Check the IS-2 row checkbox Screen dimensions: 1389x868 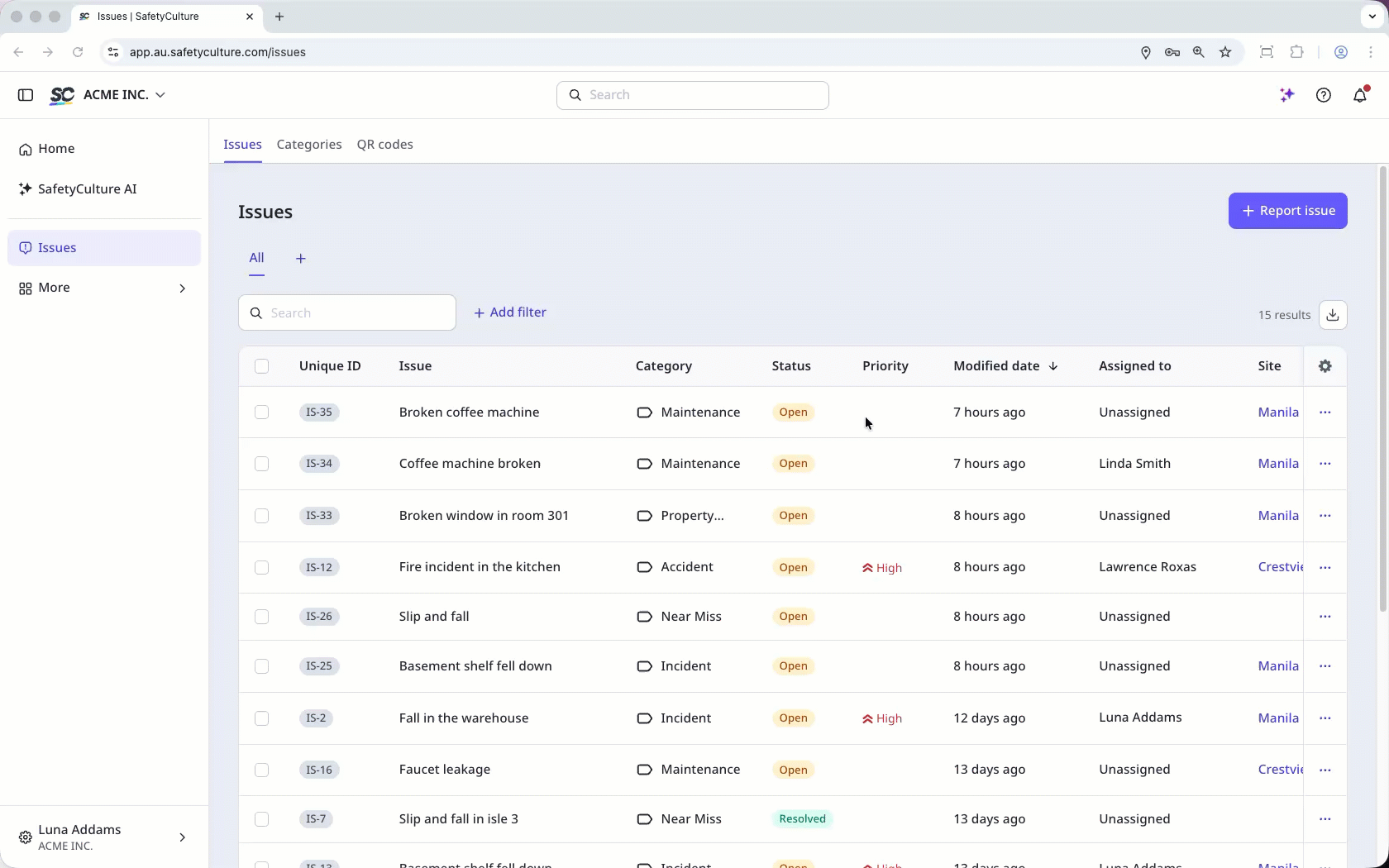pos(261,718)
